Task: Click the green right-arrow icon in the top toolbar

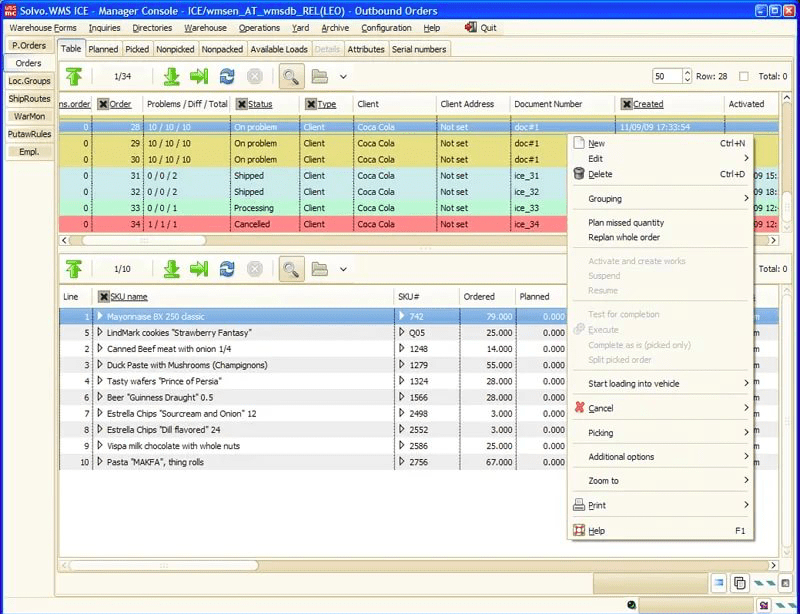Action: pos(199,76)
